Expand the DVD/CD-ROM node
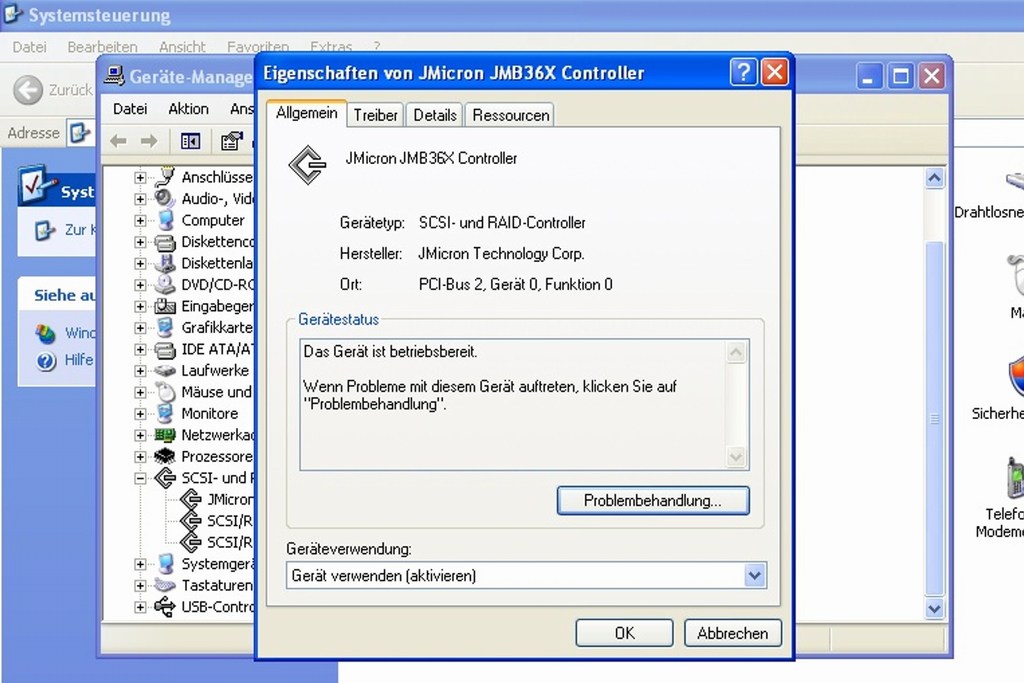The height and width of the screenshot is (683, 1024). (x=140, y=285)
